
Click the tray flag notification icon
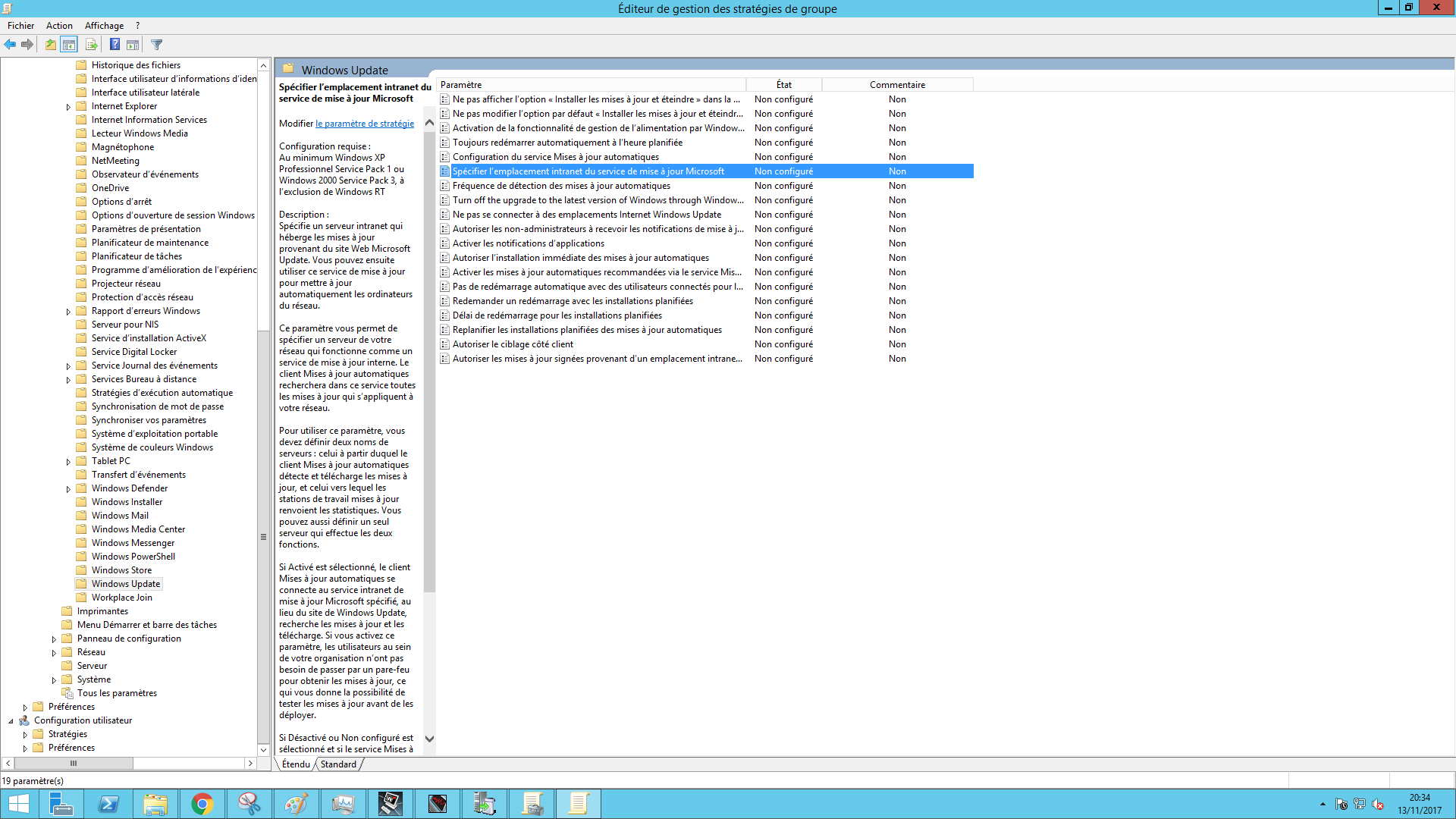click(x=1341, y=805)
